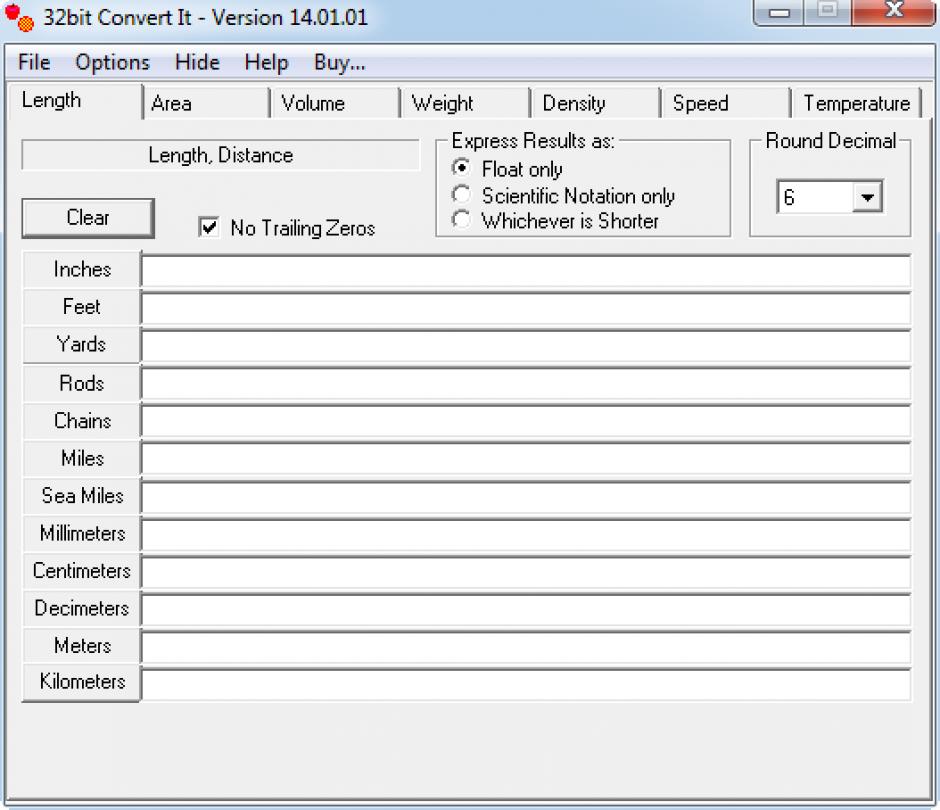Image resolution: width=940 pixels, height=810 pixels.
Task: Click the Sea Miles input field
Action: pyautogui.click(x=526, y=496)
